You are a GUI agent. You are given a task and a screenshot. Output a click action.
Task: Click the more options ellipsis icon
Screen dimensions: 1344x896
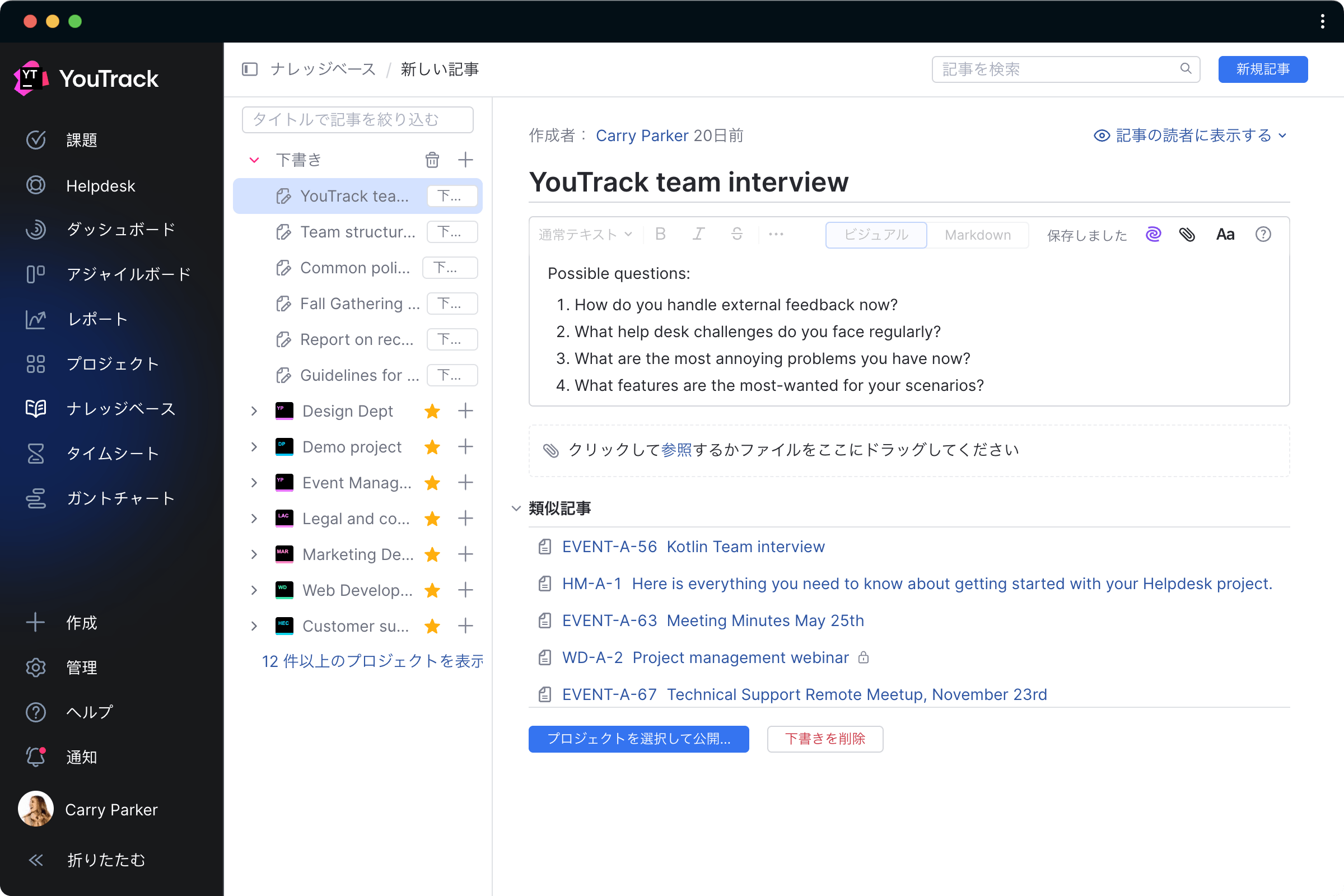pyautogui.click(x=778, y=234)
